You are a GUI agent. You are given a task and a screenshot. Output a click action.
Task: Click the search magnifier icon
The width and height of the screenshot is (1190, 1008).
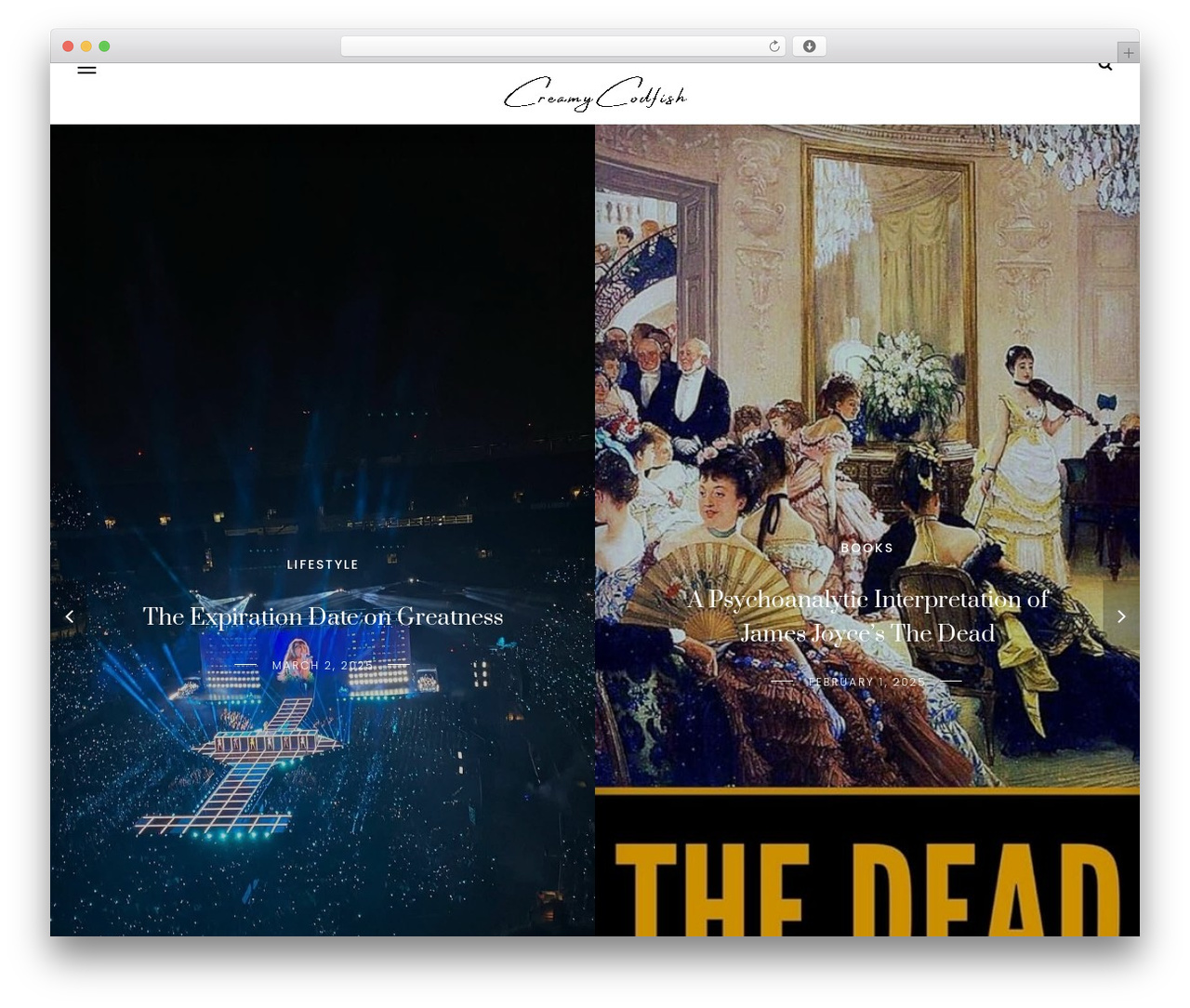tap(1104, 65)
